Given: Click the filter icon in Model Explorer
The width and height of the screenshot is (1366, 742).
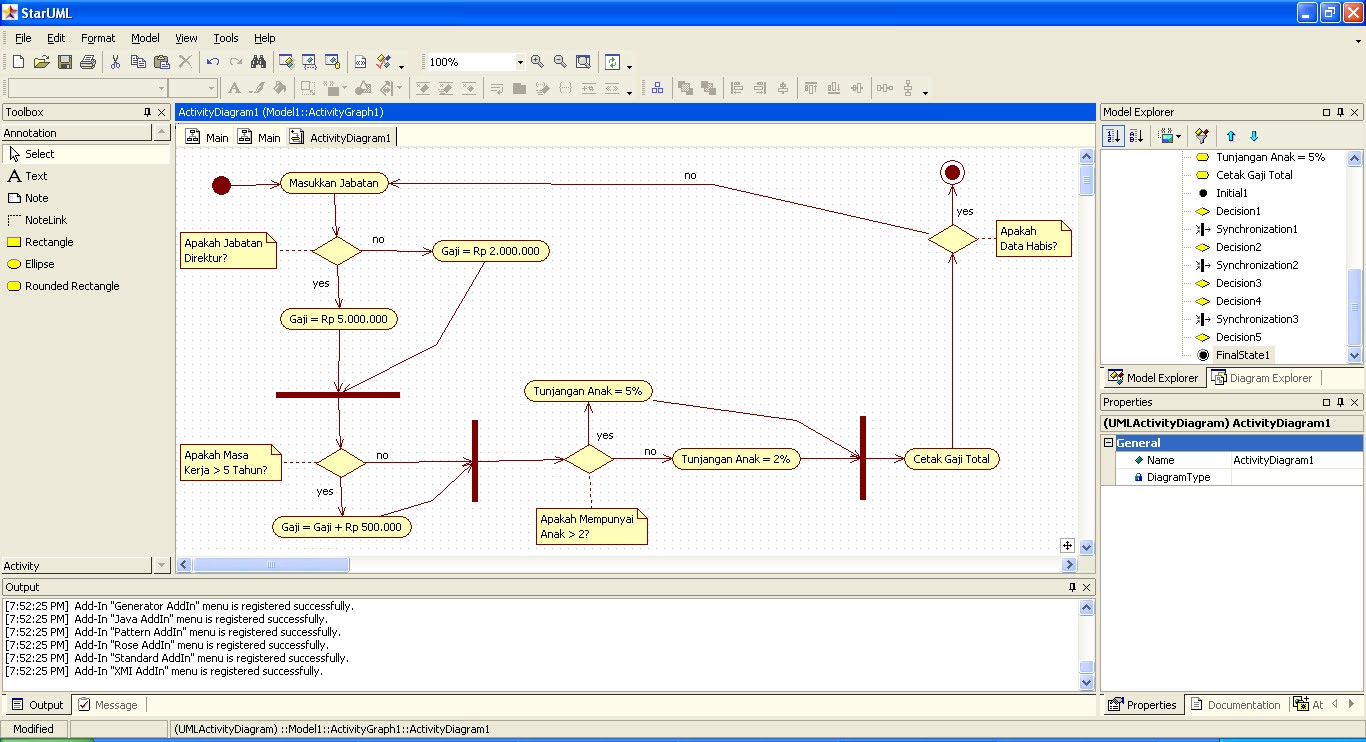Looking at the screenshot, I should tap(1201, 136).
